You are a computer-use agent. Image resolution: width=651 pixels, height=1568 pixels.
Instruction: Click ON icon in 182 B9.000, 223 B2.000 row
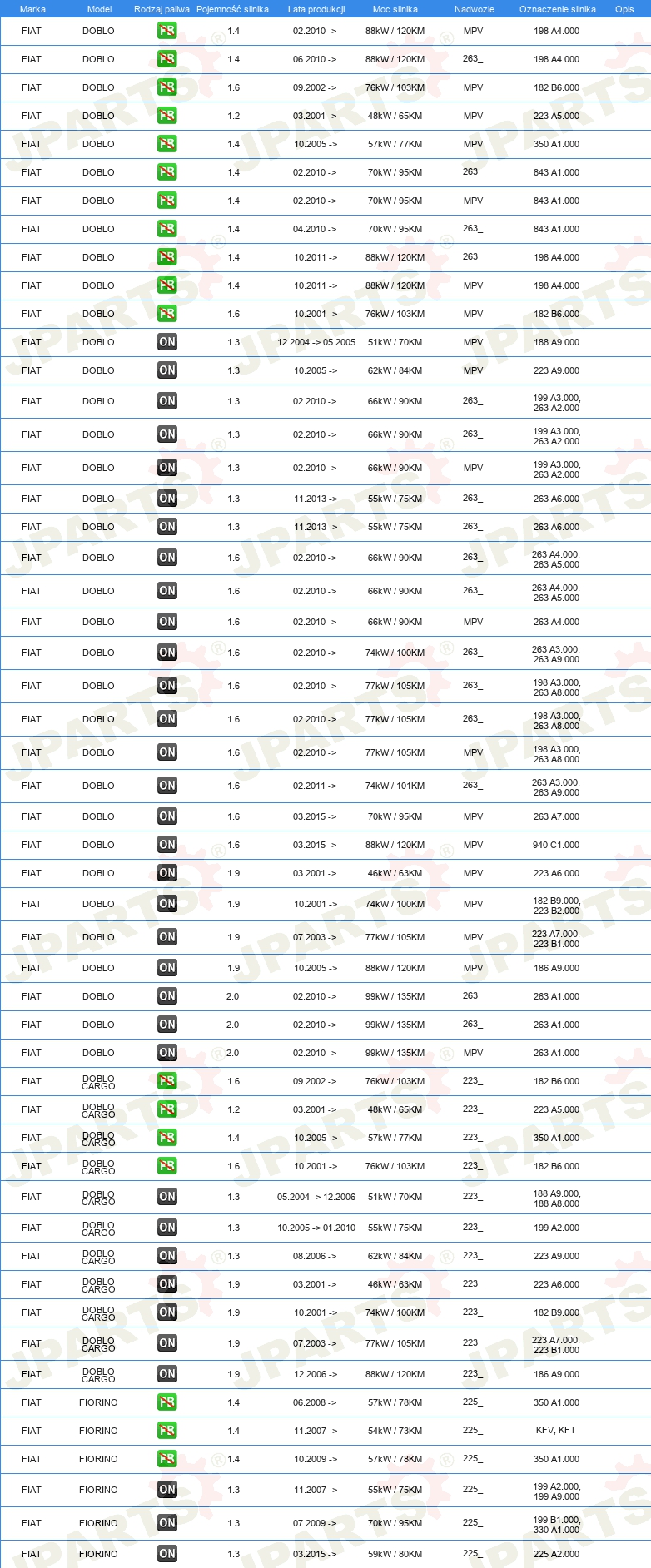point(167,904)
